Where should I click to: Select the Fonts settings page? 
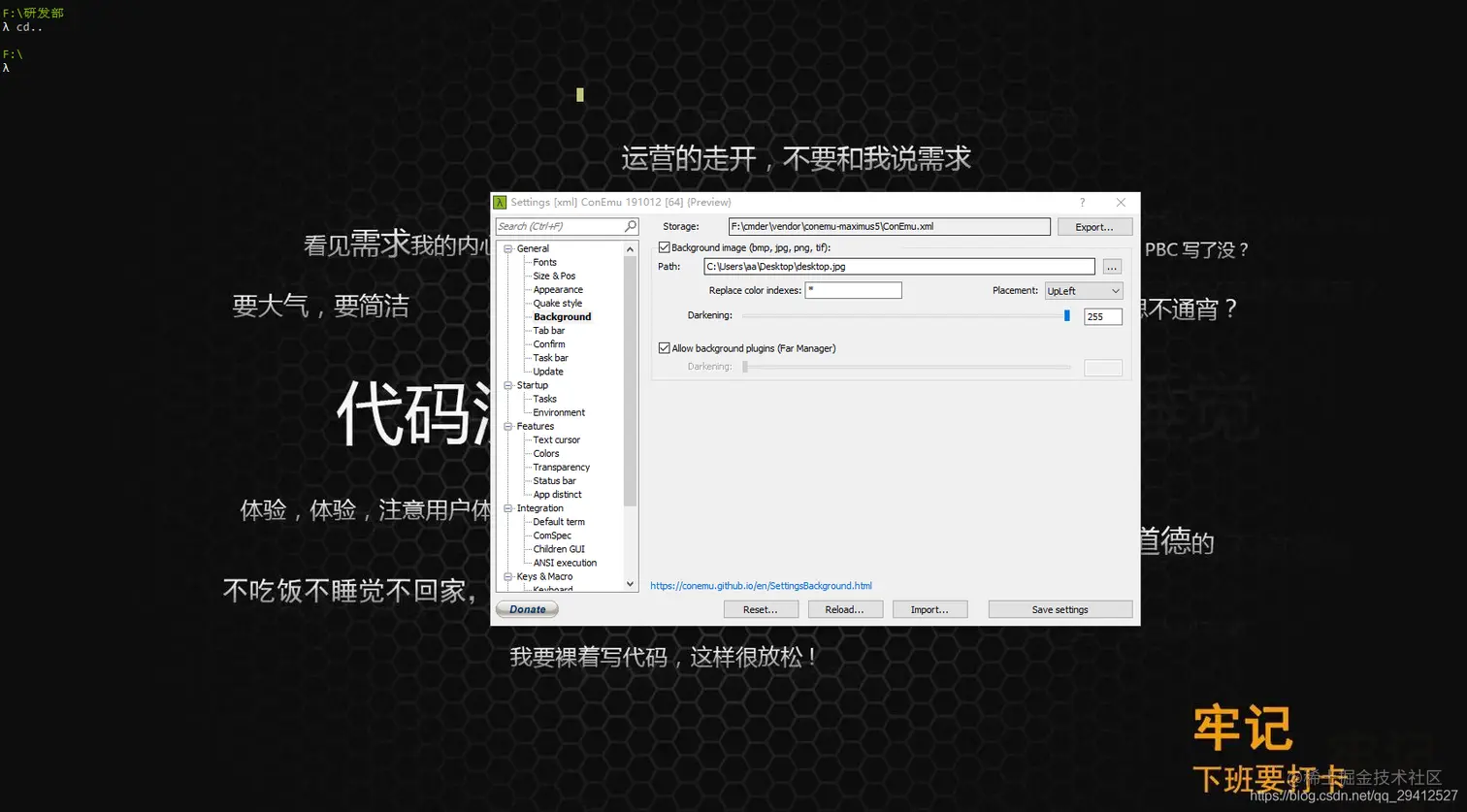click(x=544, y=263)
